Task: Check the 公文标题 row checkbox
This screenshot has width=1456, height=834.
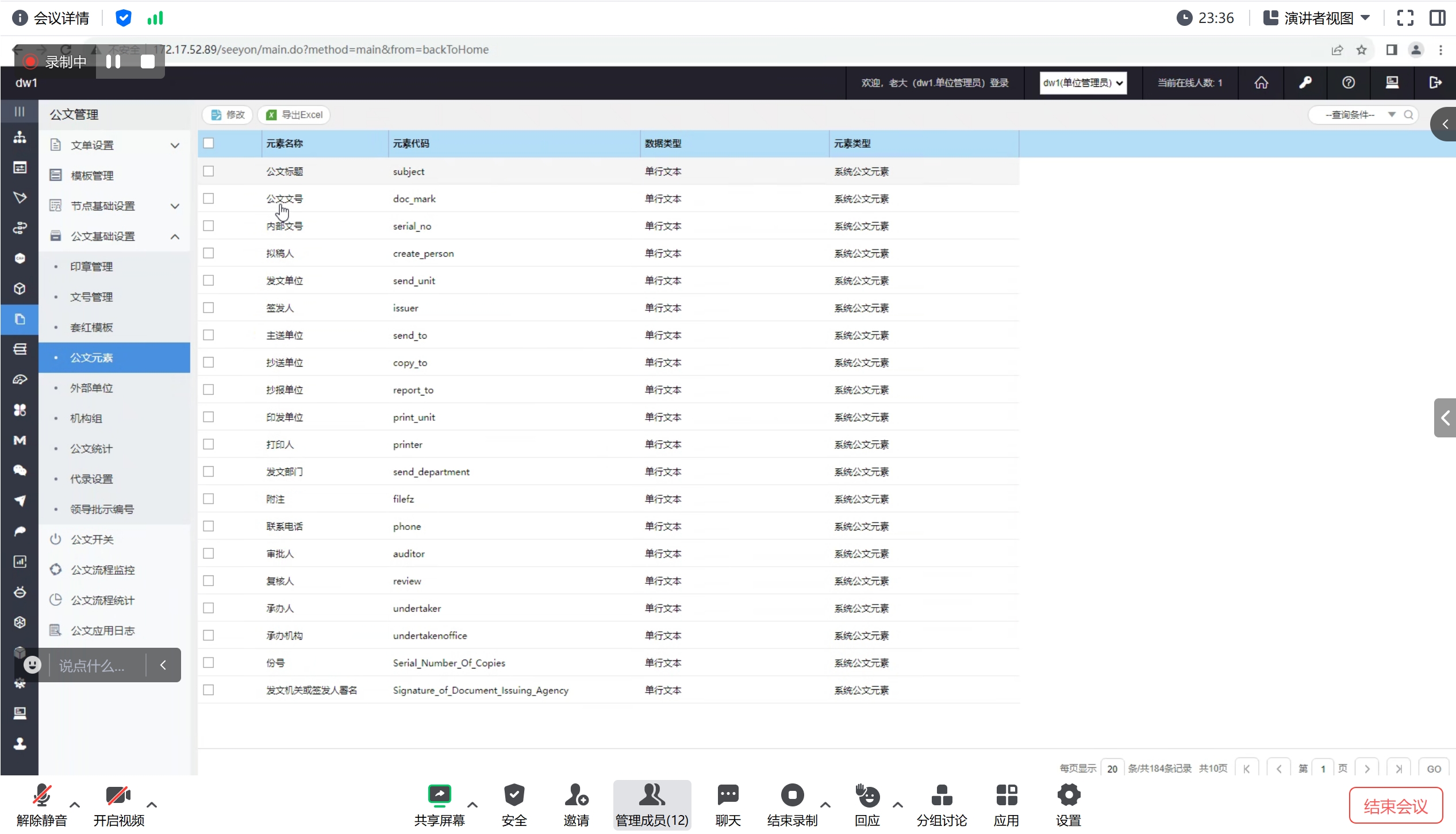Action: (209, 171)
